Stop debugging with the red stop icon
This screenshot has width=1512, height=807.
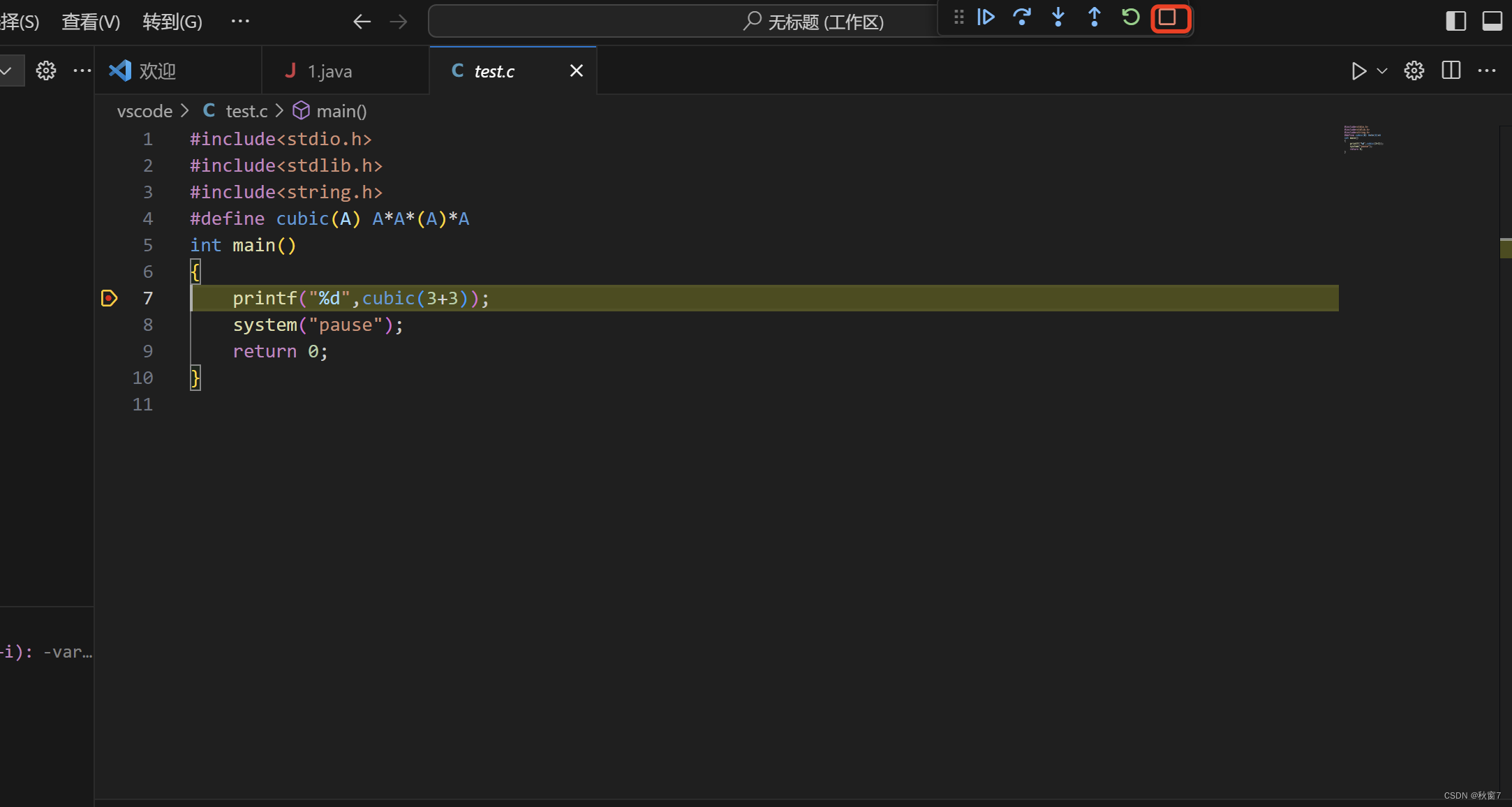(1170, 19)
